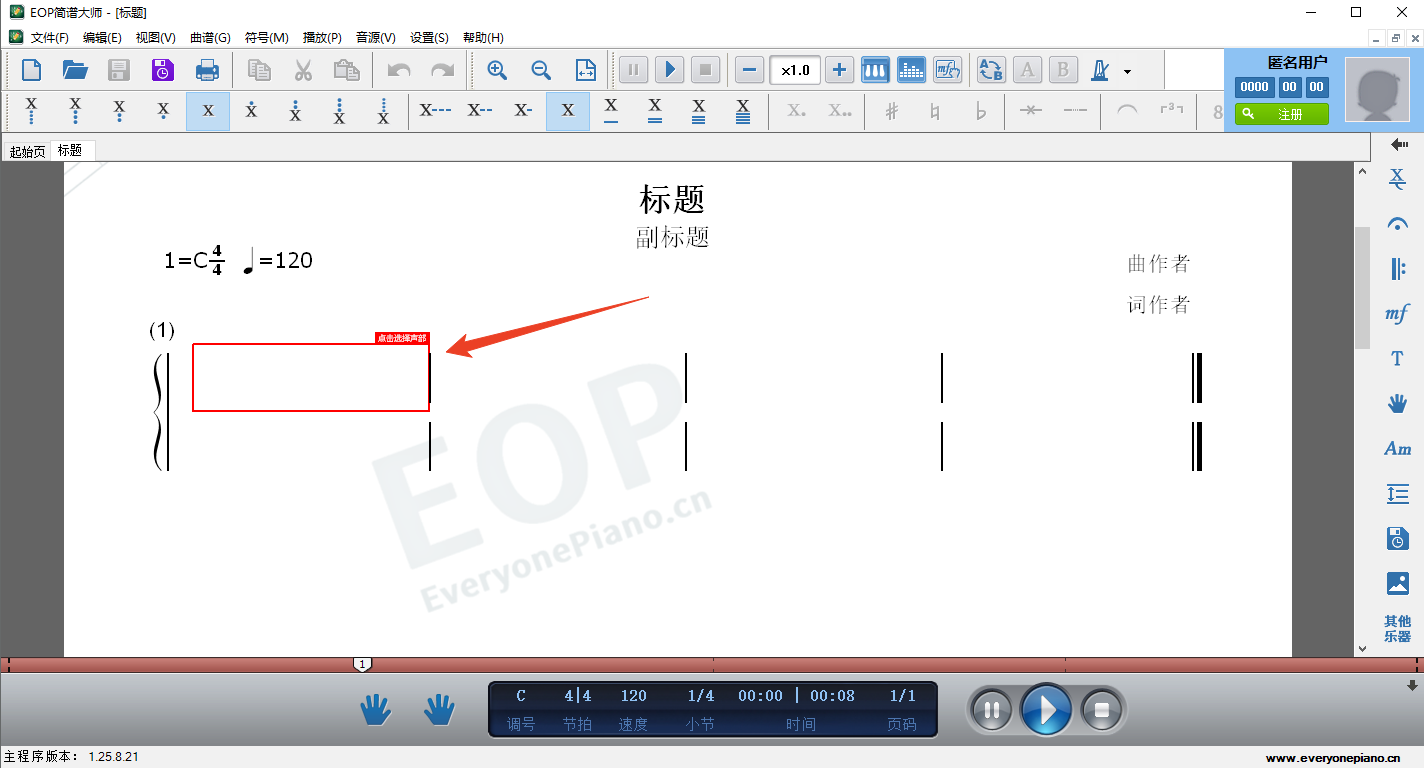
Task: Toggle the mf dynamics playback button
Action: pos(947,70)
